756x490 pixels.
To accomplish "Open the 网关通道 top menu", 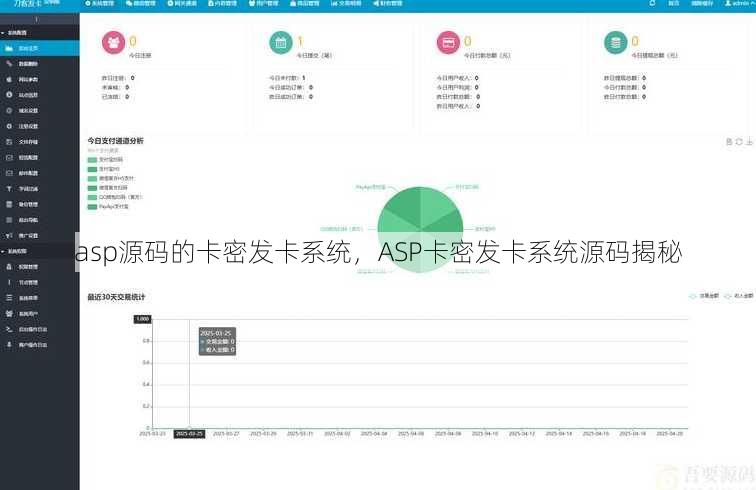I will click(182, 3).
